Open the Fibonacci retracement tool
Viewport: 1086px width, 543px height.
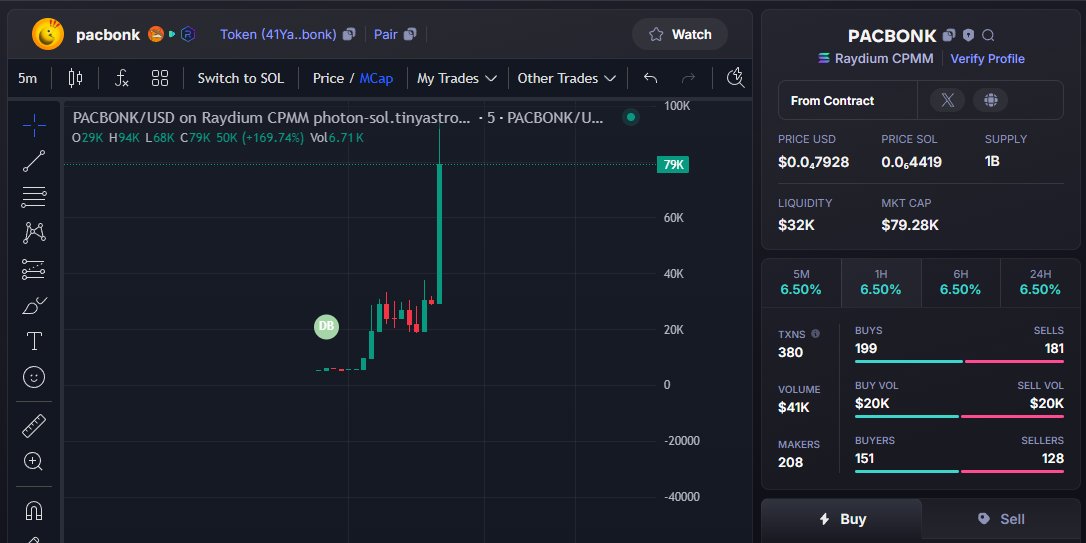click(x=34, y=197)
